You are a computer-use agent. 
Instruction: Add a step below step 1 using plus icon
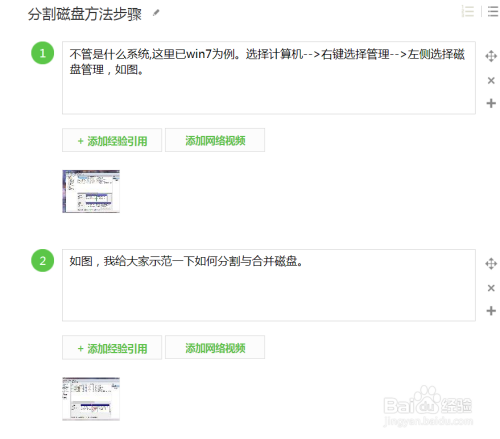pos(491,103)
